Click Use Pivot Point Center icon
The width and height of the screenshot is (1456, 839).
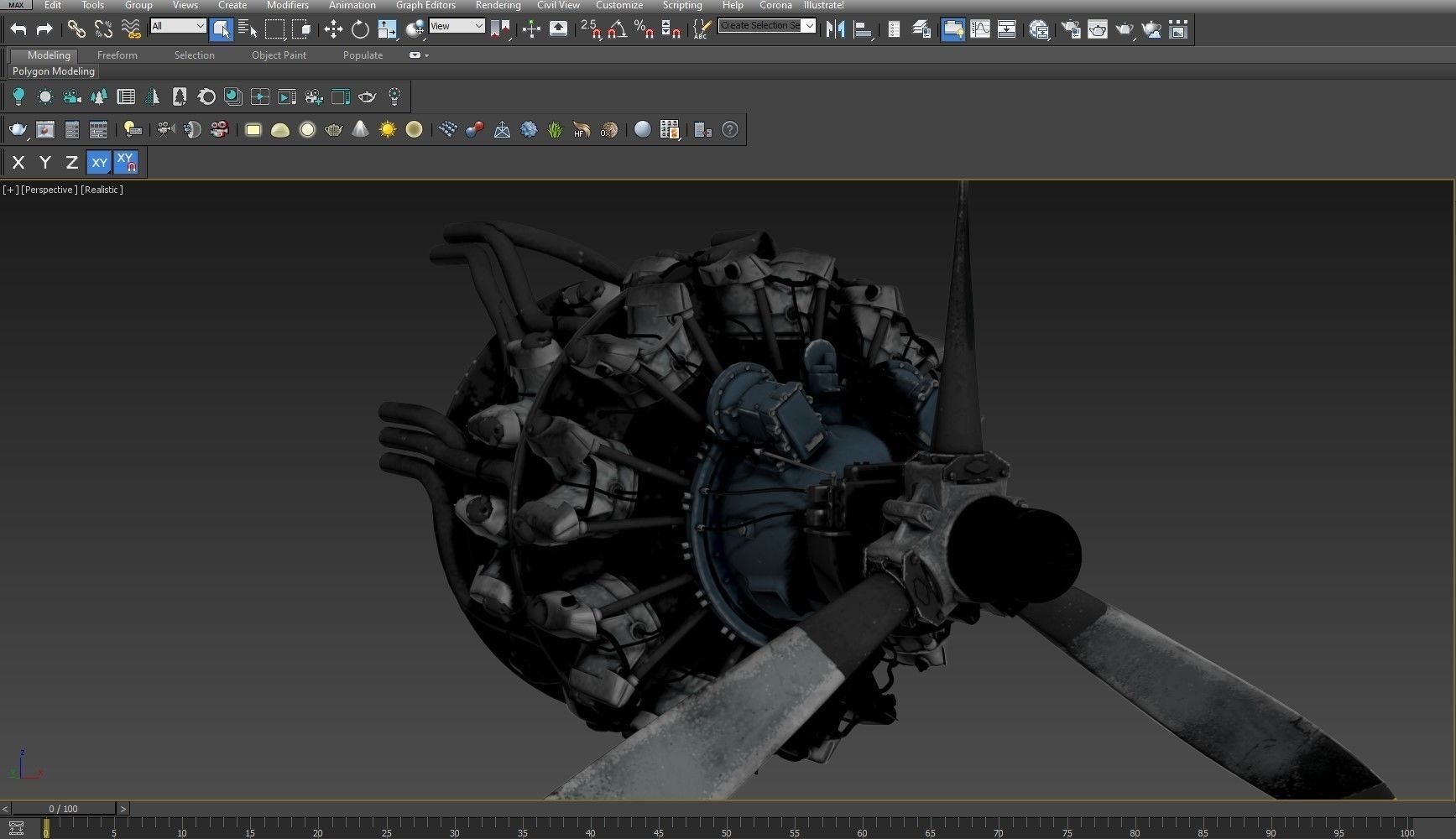click(500, 29)
